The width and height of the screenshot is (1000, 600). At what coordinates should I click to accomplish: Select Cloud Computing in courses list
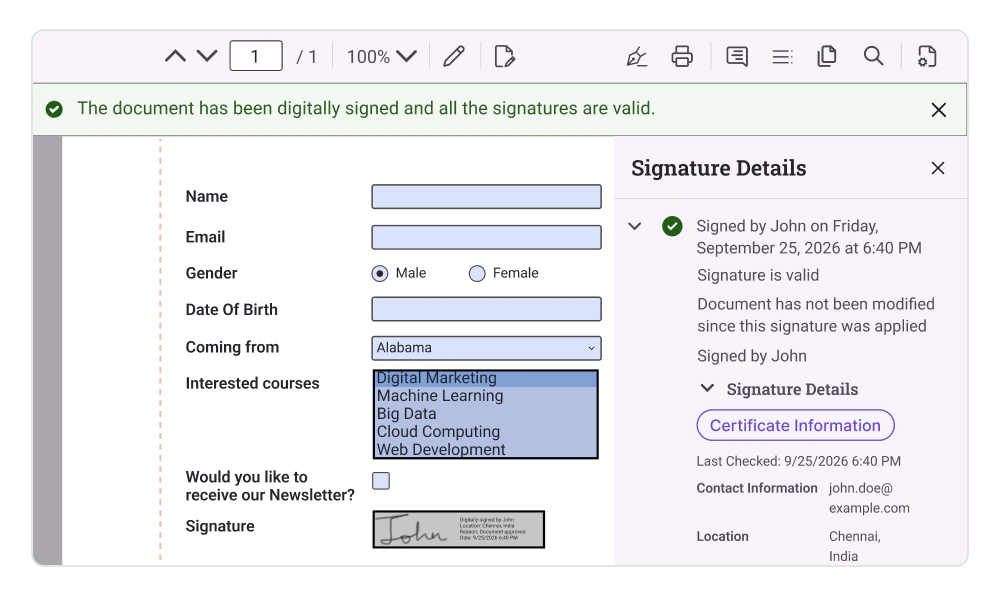click(x=485, y=432)
